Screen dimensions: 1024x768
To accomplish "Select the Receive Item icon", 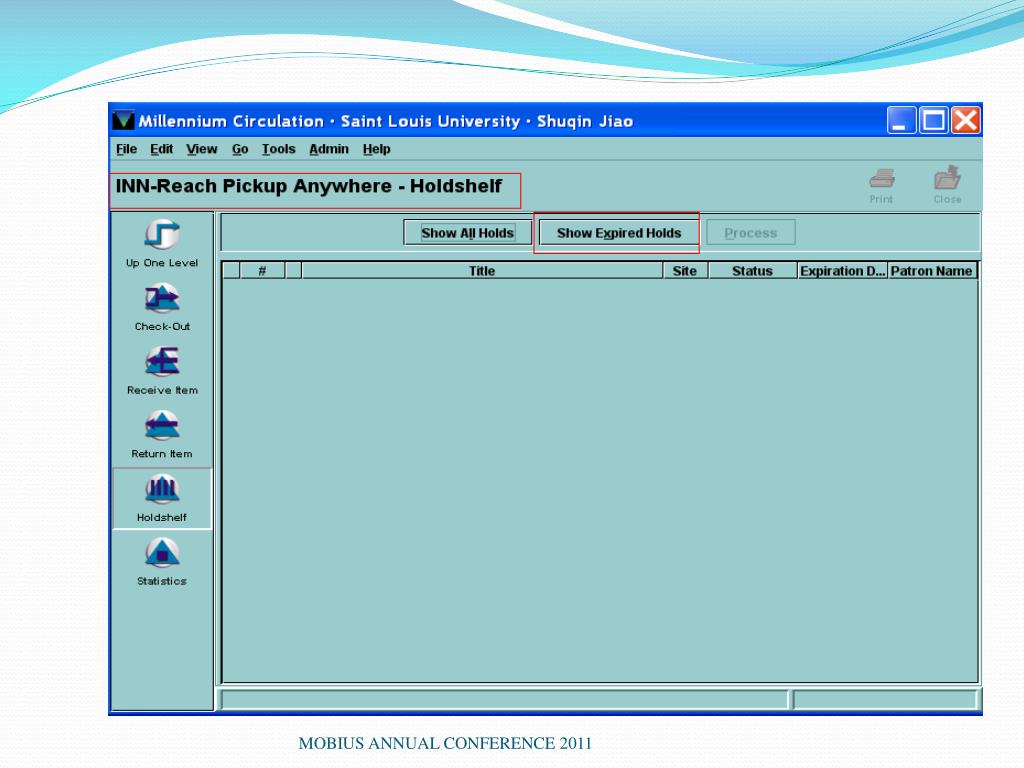I will pos(162,362).
